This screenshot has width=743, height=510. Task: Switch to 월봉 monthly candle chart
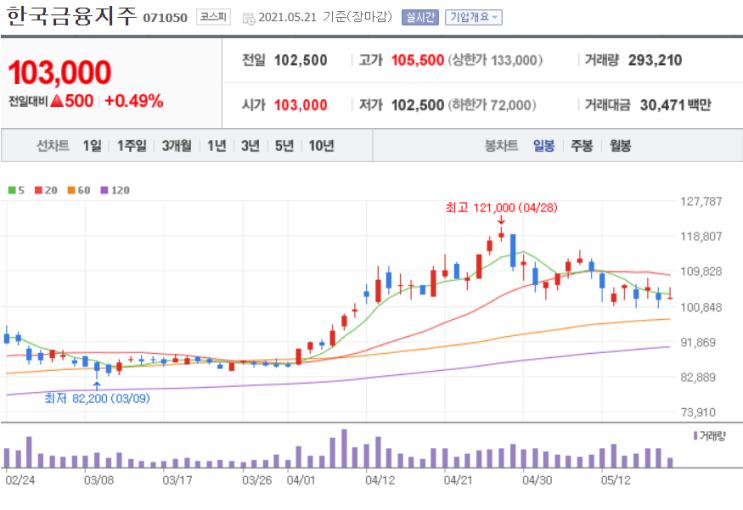[x=620, y=146]
